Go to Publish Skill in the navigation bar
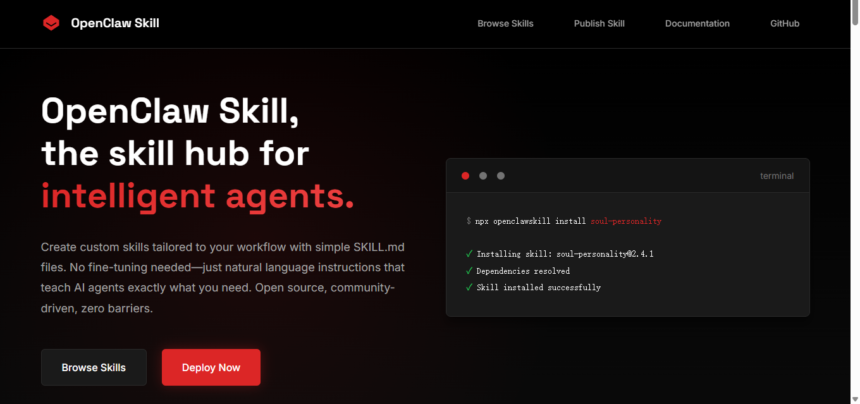860x404 pixels. pyautogui.click(x=599, y=24)
